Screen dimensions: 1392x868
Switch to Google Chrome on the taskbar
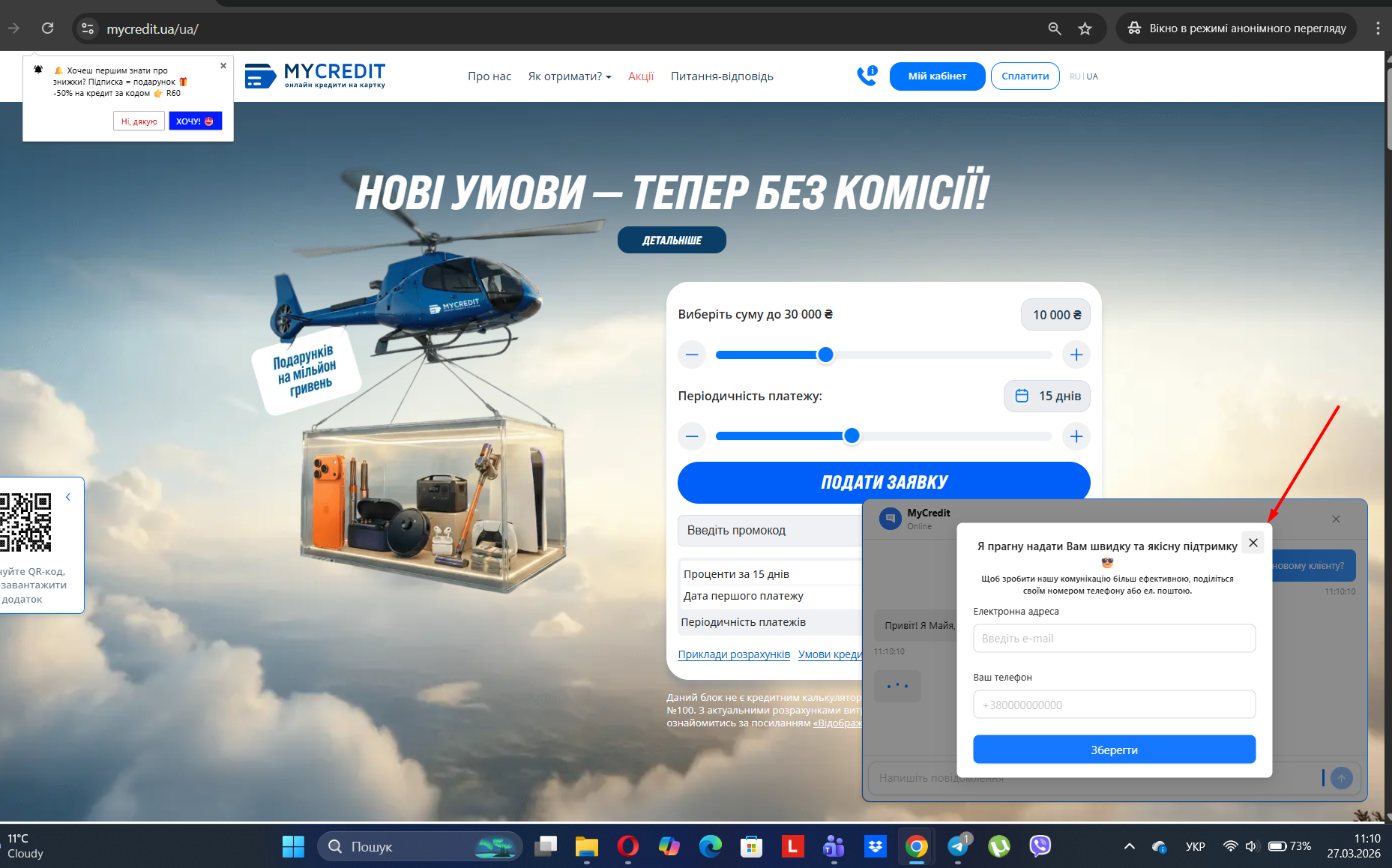point(916,846)
